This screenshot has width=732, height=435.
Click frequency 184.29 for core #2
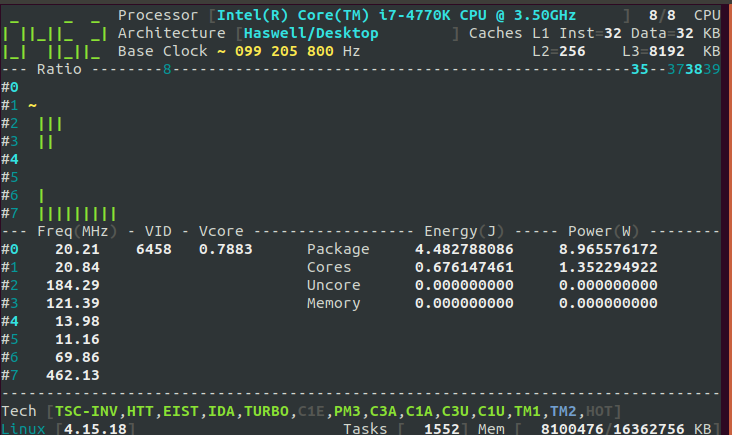point(73,286)
